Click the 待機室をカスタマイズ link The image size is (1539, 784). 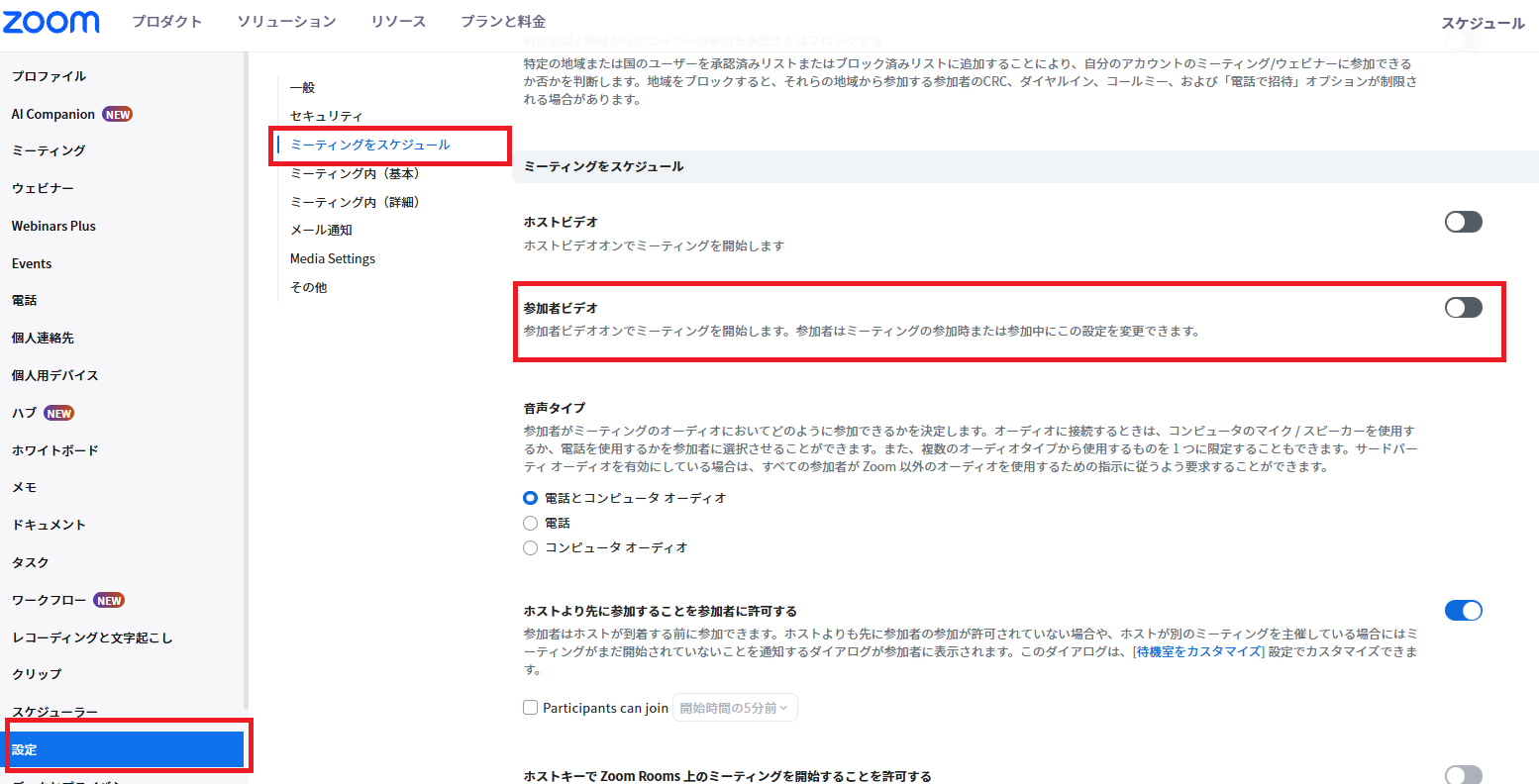pyautogui.click(x=1198, y=651)
